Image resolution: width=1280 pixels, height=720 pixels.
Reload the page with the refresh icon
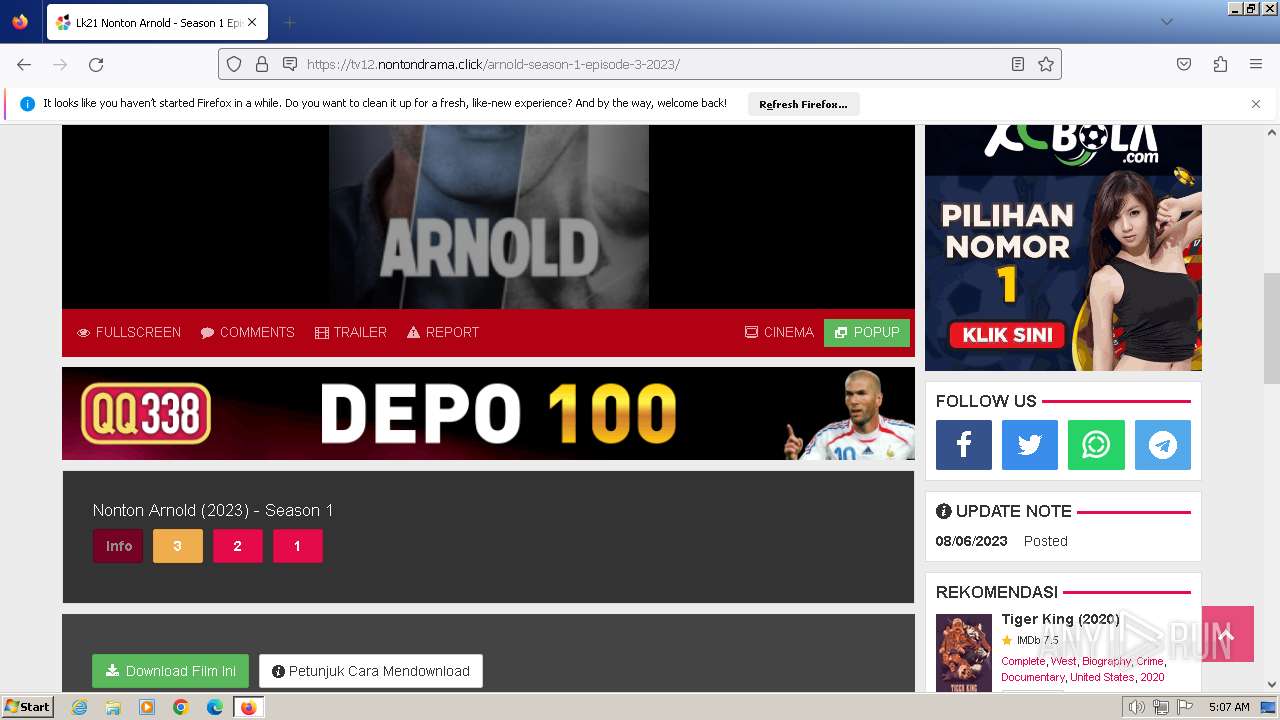click(x=96, y=64)
